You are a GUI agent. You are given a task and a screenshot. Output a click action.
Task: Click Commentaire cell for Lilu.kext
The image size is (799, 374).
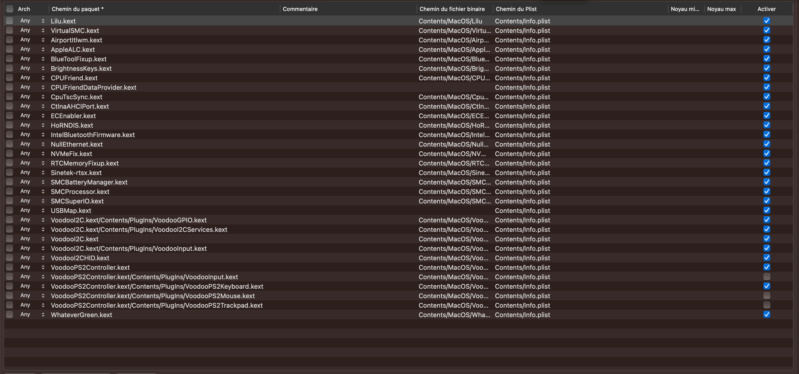[x=348, y=21]
